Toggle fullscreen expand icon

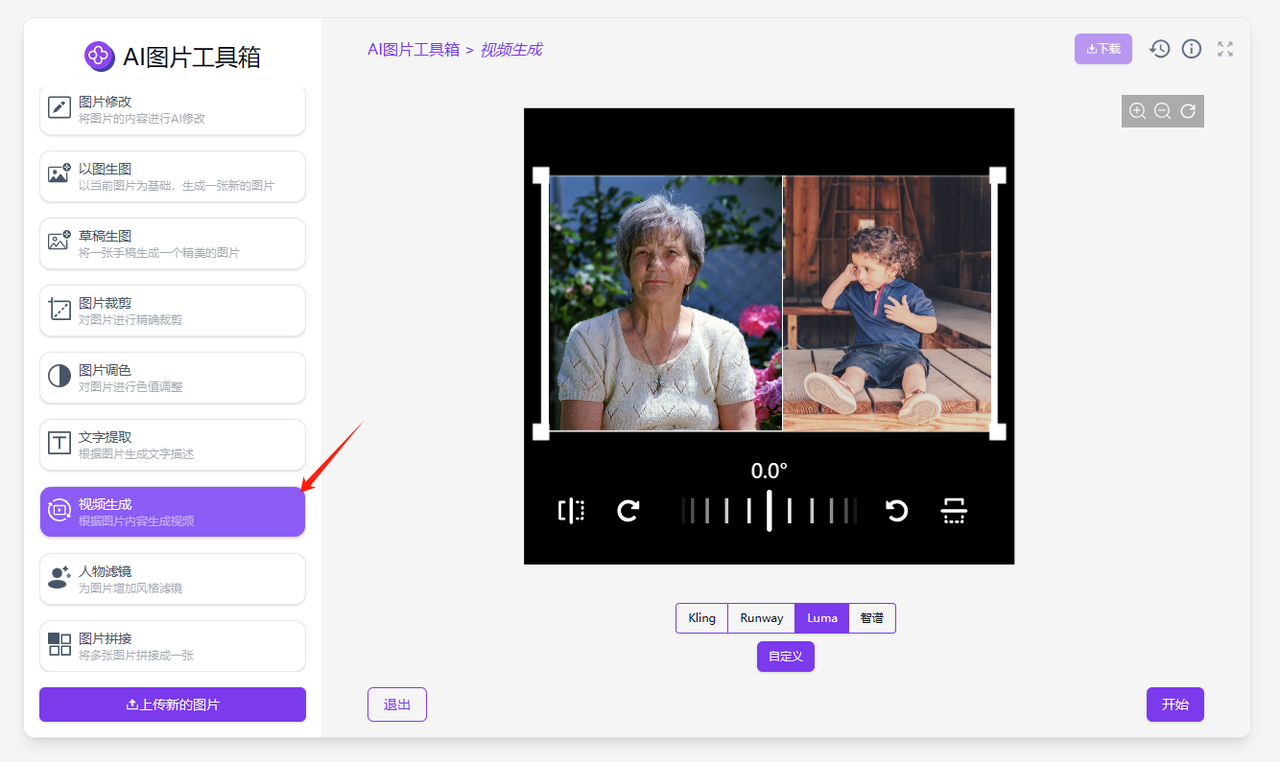coord(1225,49)
